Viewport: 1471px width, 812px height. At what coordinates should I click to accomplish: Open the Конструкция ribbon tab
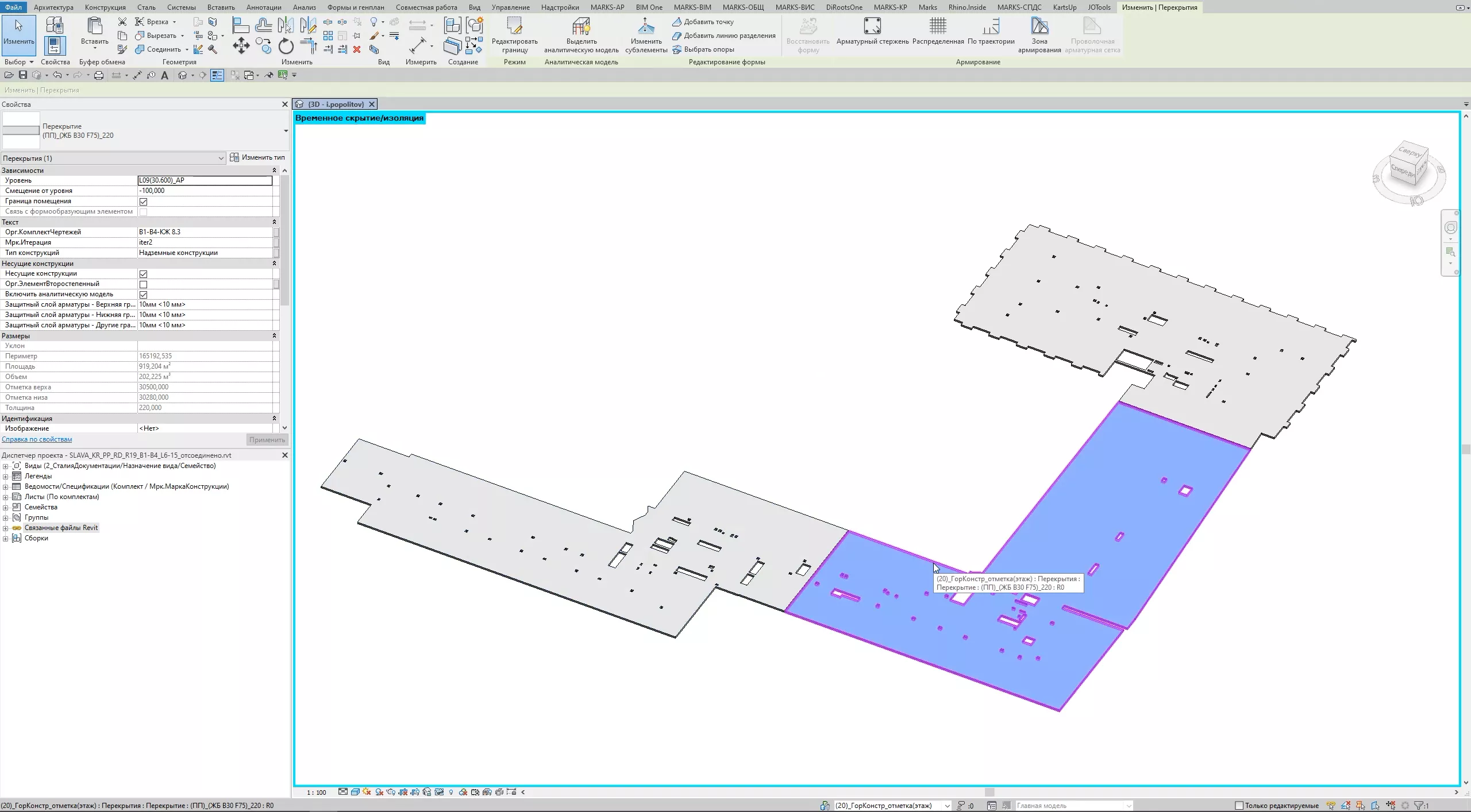(x=105, y=7)
